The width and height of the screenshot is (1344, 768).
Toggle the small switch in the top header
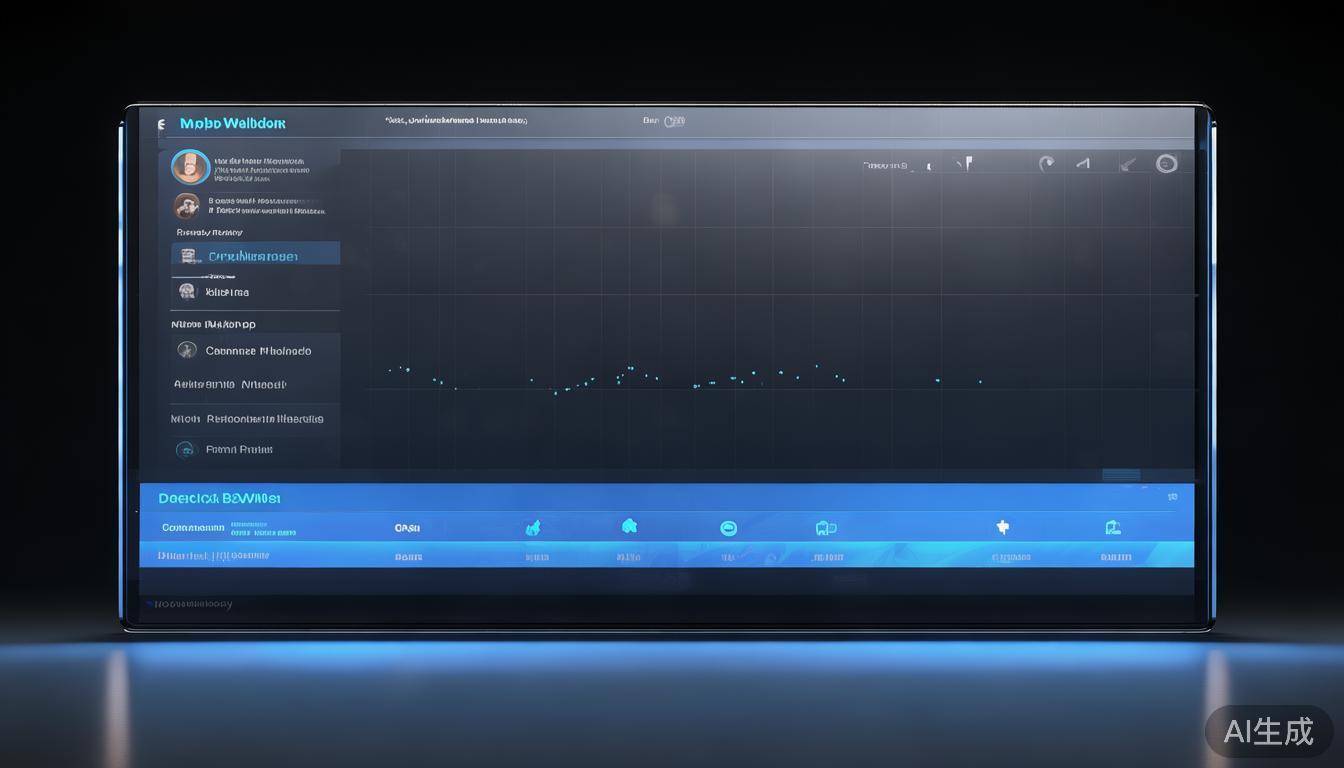point(675,121)
